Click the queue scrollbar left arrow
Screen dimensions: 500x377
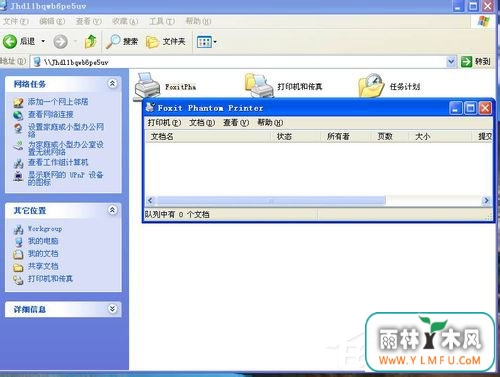pyautogui.click(x=150, y=200)
